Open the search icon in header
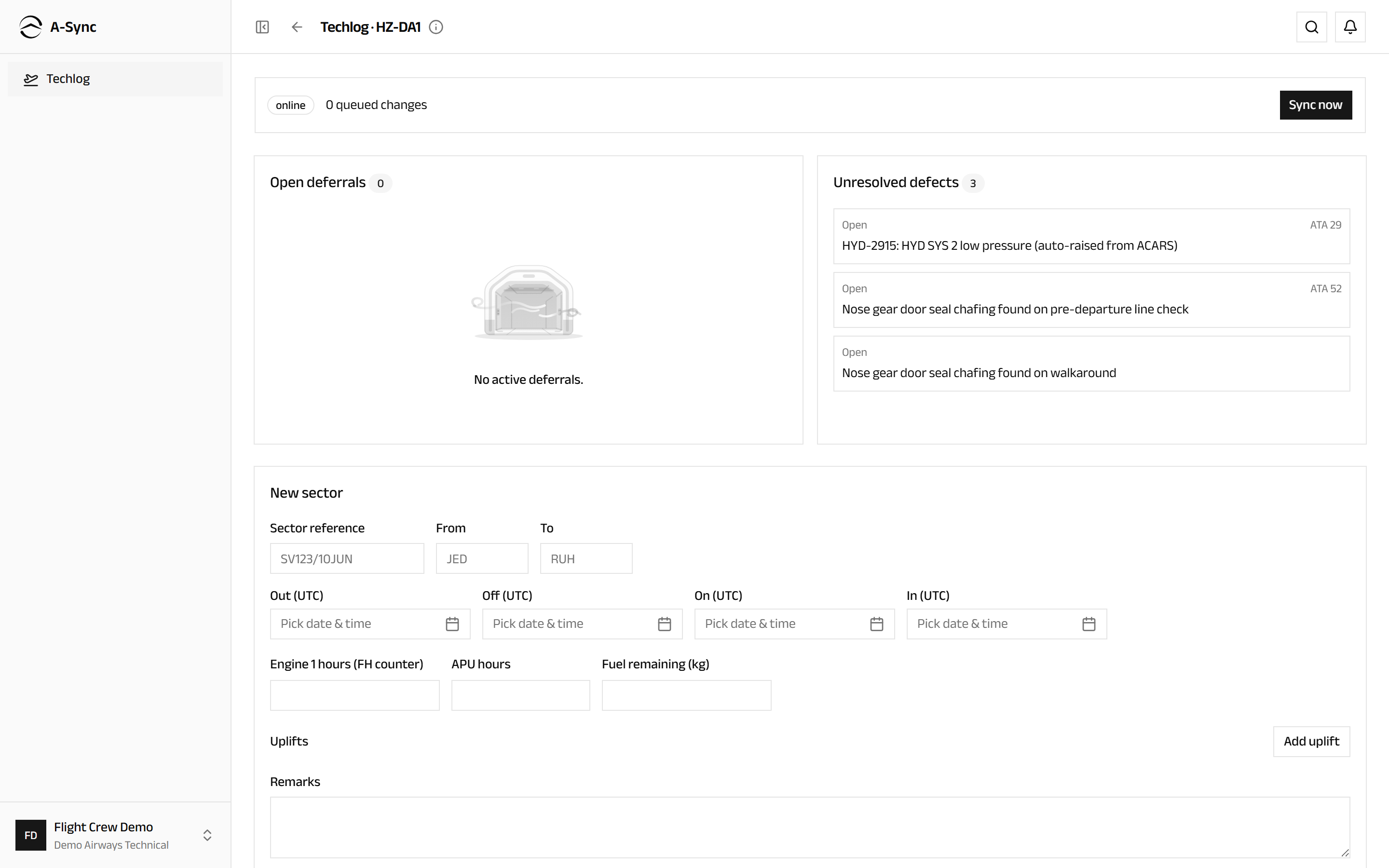This screenshot has height=868, width=1389. click(1311, 27)
